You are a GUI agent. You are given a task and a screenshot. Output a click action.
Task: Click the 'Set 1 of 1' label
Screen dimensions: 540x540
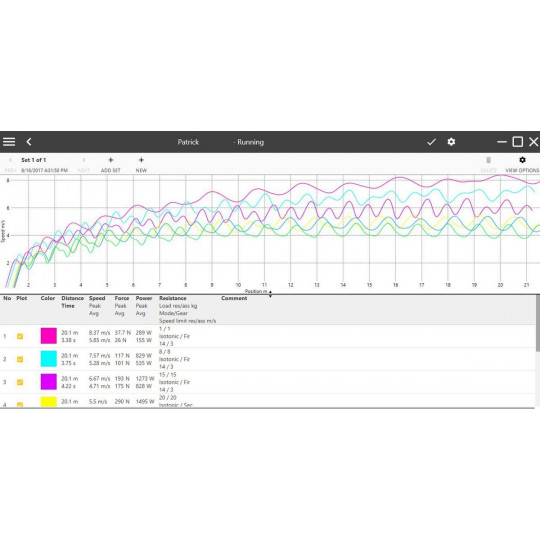33,160
